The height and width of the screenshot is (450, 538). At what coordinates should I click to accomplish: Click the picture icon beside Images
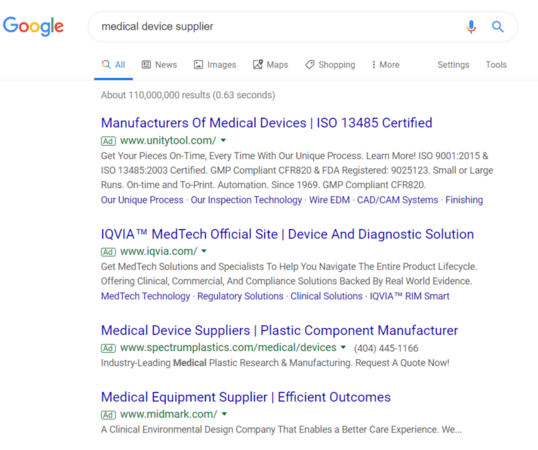pyautogui.click(x=198, y=64)
